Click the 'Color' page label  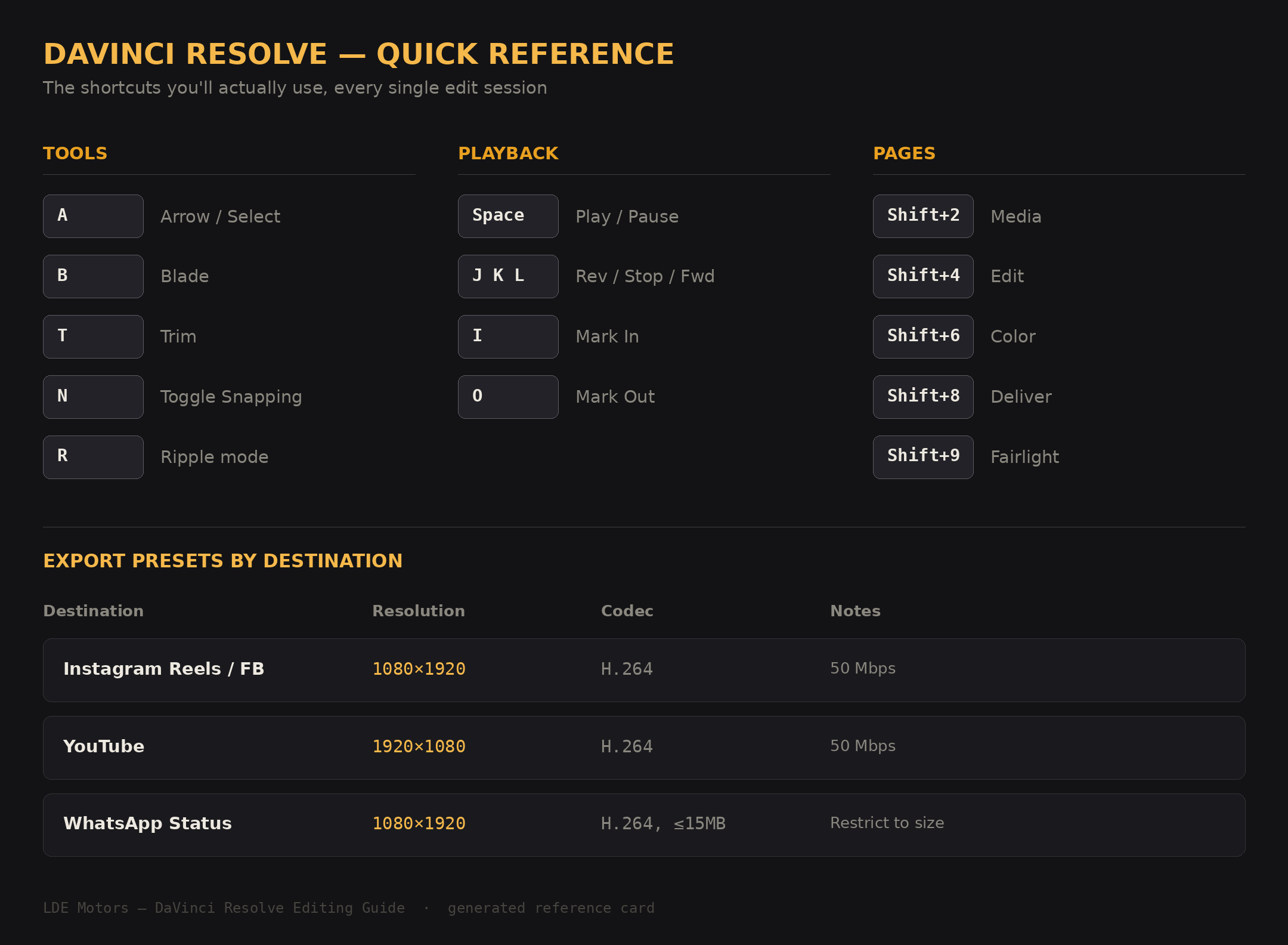tap(1013, 336)
